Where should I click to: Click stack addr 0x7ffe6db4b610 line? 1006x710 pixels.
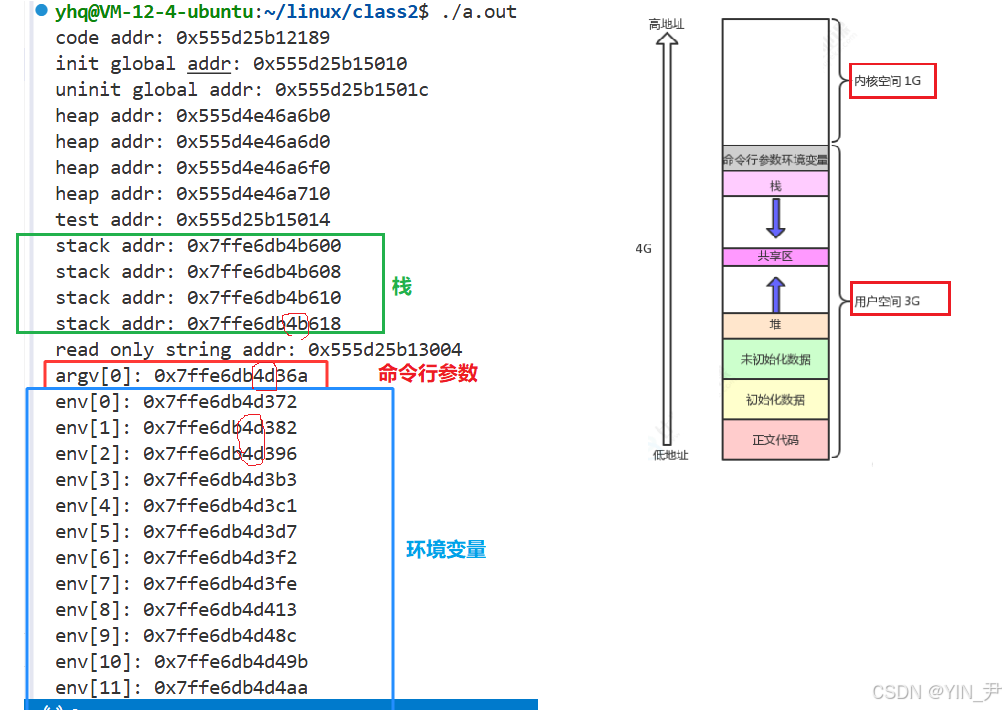198,298
